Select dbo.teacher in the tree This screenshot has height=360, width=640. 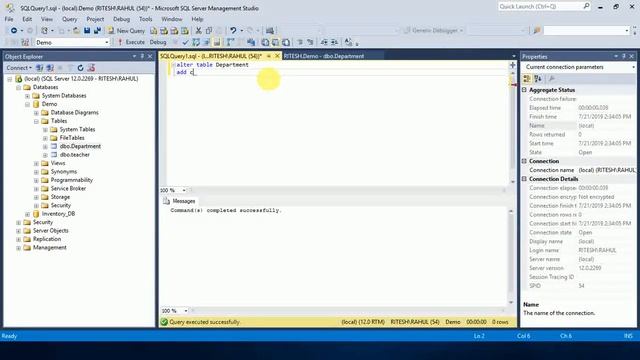(75, 155)
